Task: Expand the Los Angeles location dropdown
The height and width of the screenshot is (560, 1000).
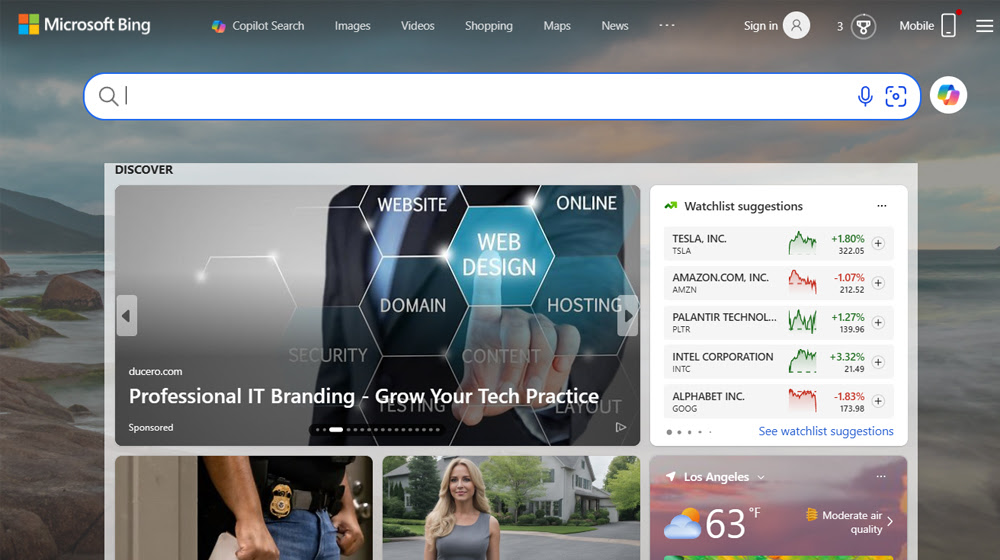Action: coord(761,477)
